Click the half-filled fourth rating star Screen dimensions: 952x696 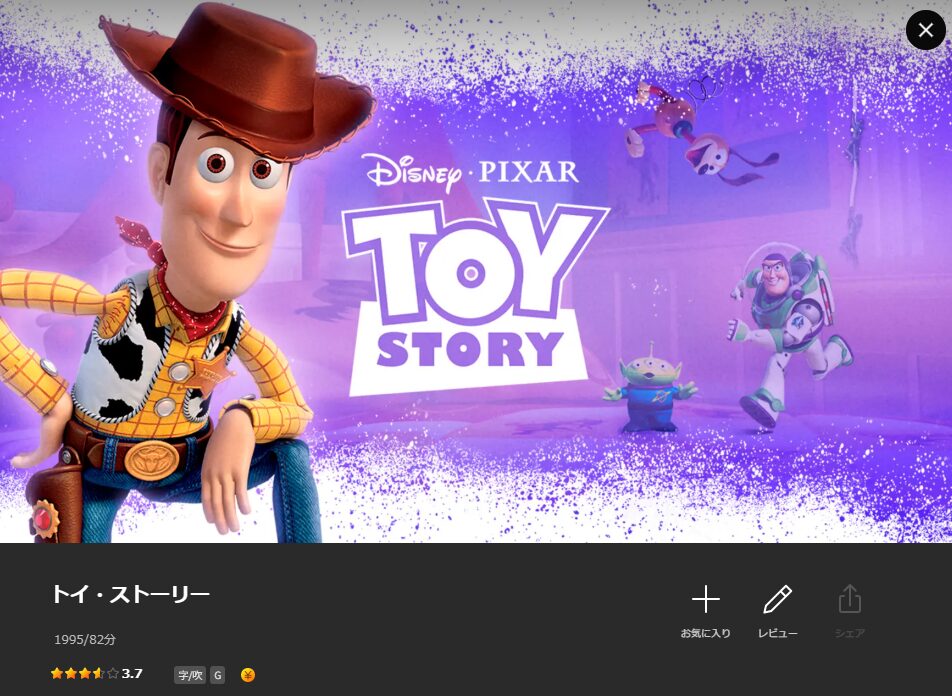coord(99,673)
